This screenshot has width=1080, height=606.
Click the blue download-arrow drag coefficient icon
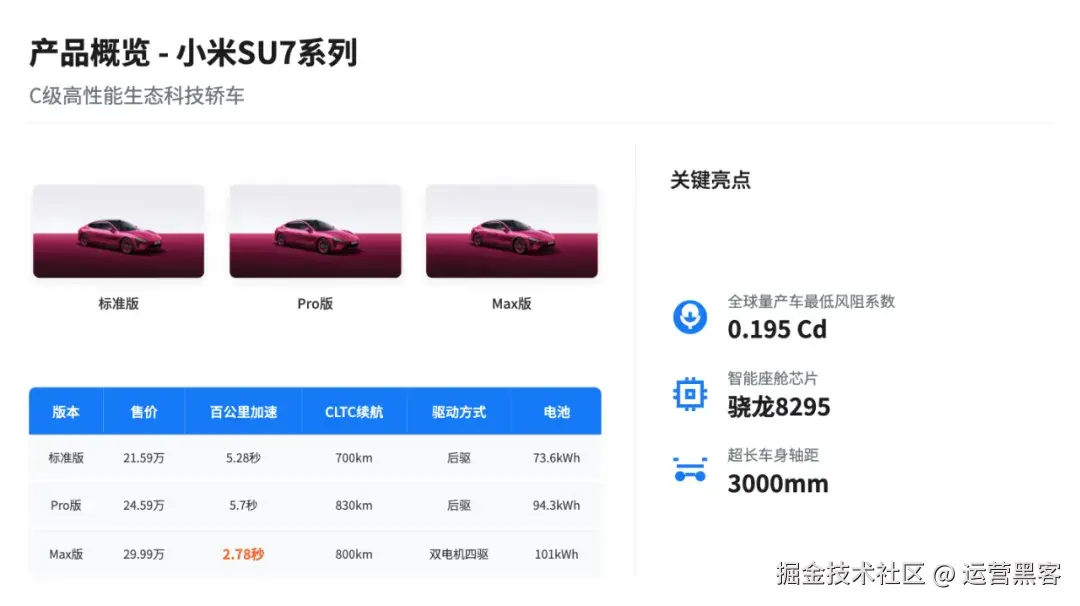(x=689, y=317)
